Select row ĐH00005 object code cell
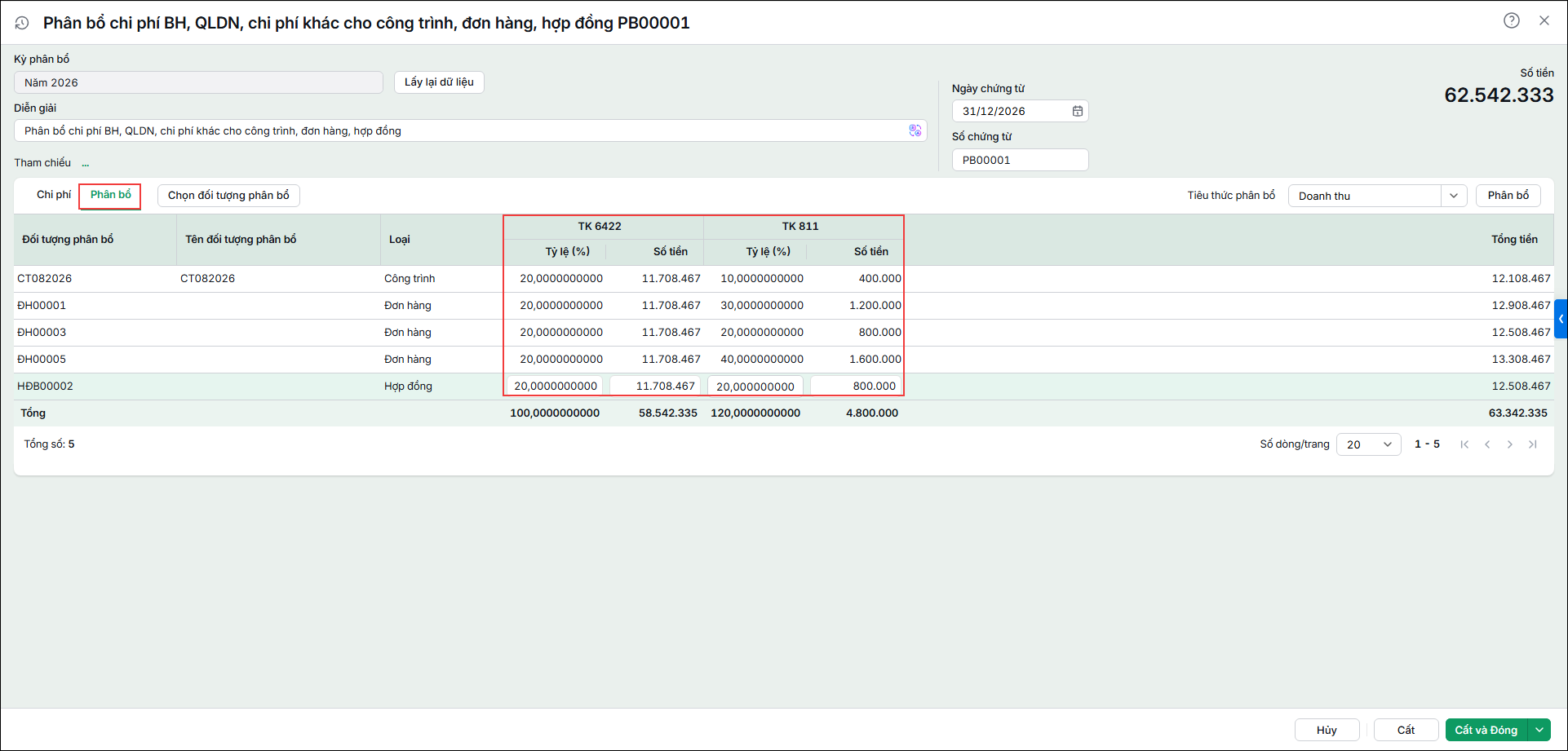The width and height of the screenshot is (1568, 751). coord(42,360)
